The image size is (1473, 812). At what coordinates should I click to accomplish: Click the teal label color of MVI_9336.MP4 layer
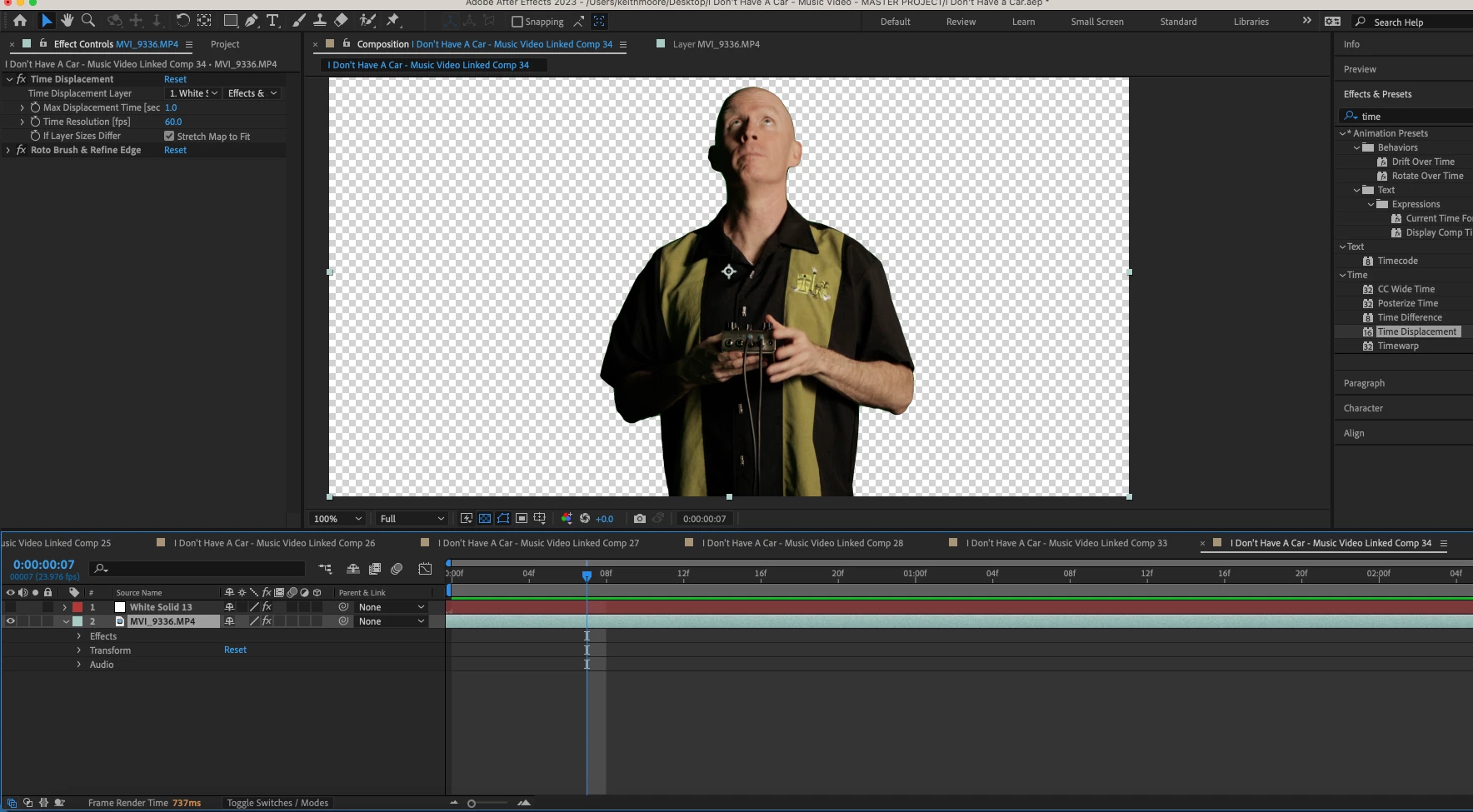click(x=77, y=621)
